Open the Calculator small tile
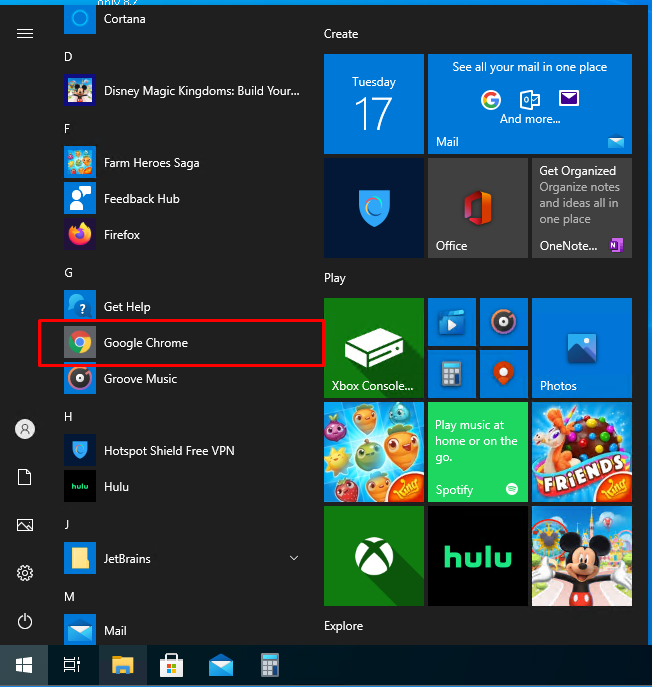 452,374
